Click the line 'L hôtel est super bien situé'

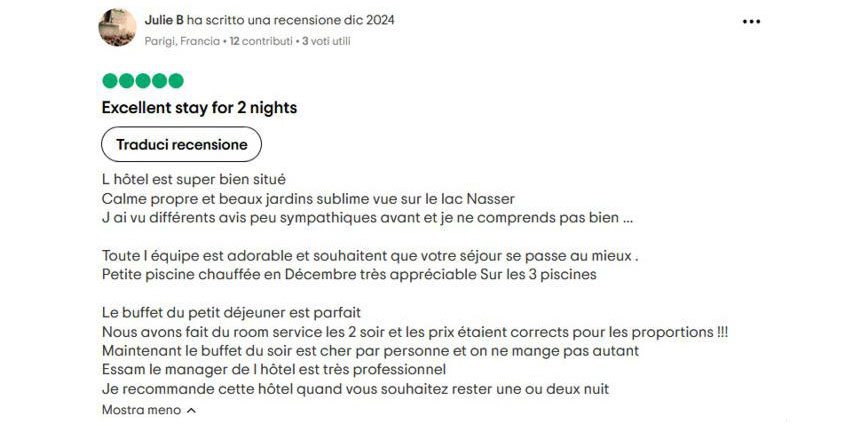194,180
